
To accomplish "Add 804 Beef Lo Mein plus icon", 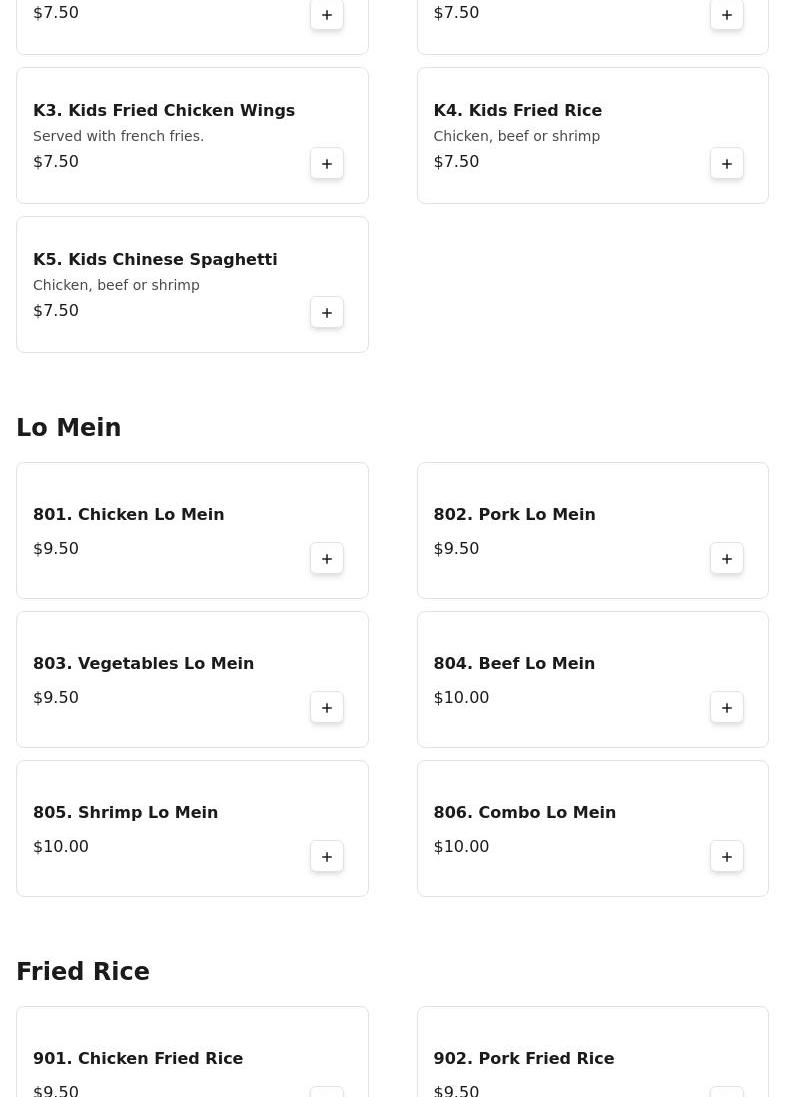I will point(727,707).
